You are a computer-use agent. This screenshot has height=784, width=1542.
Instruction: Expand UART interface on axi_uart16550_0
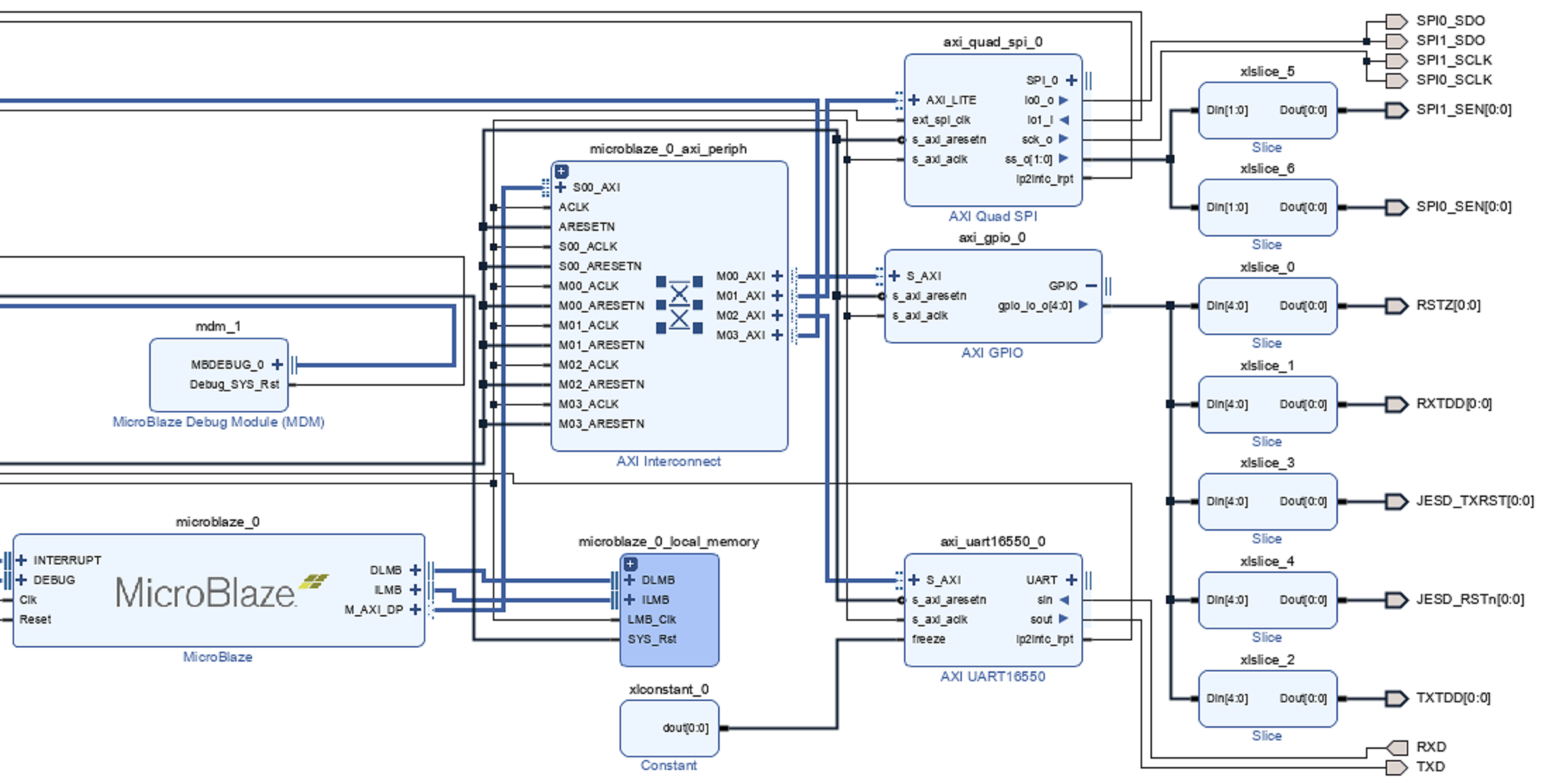coord(1071,580)
